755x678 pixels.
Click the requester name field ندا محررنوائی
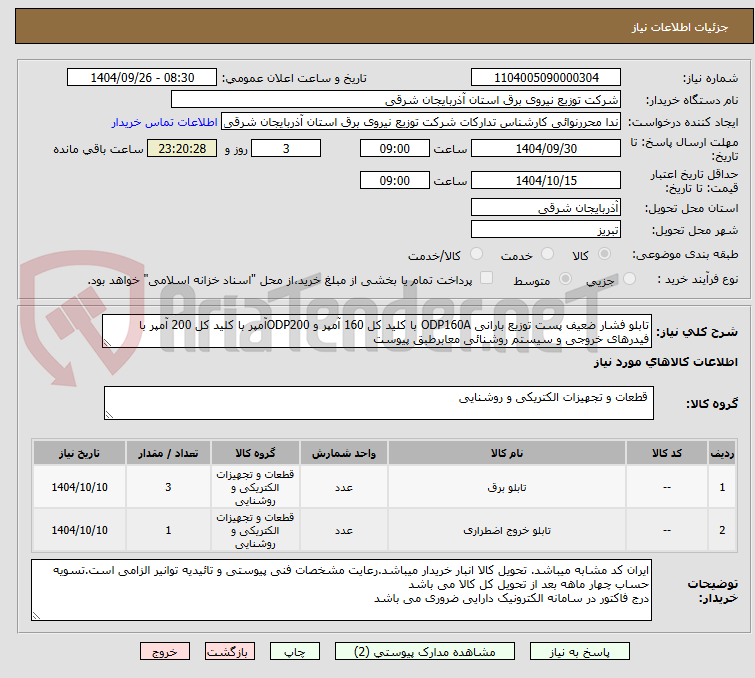[421, 122]
